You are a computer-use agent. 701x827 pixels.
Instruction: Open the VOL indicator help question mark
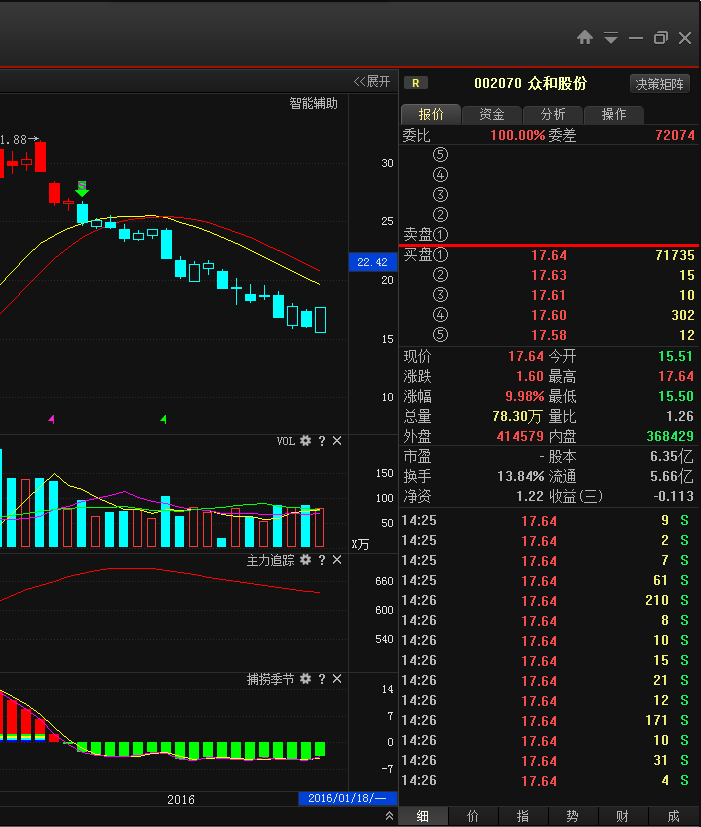(x=322, y=441)
